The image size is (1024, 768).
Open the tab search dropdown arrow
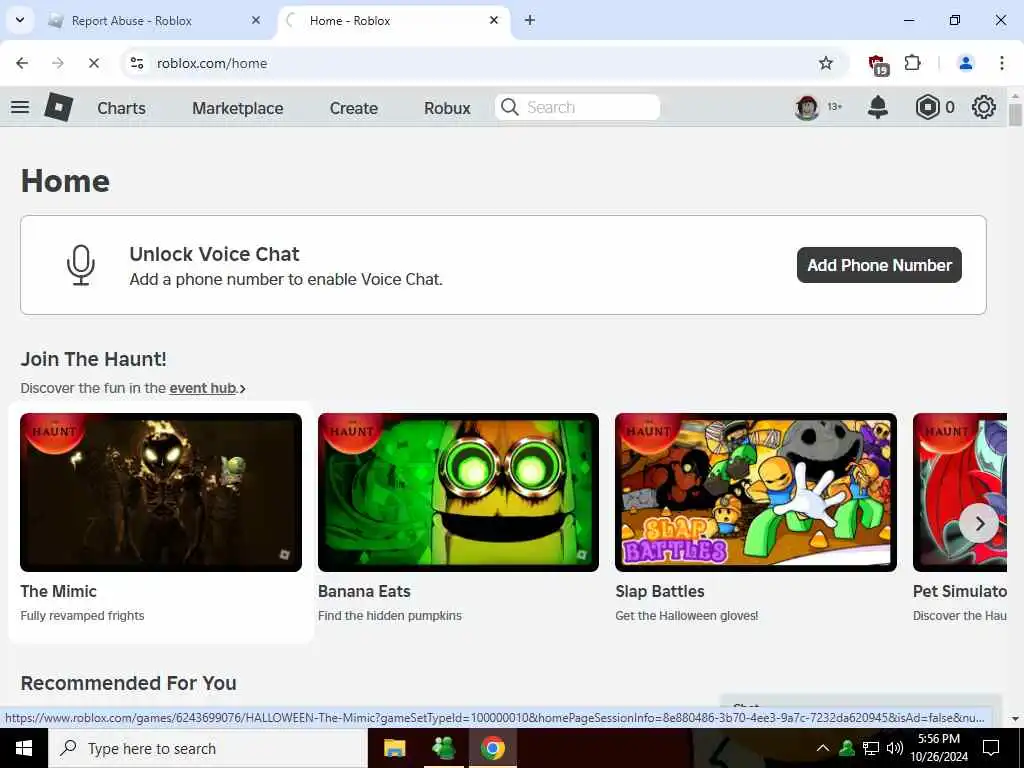(20, 20)
